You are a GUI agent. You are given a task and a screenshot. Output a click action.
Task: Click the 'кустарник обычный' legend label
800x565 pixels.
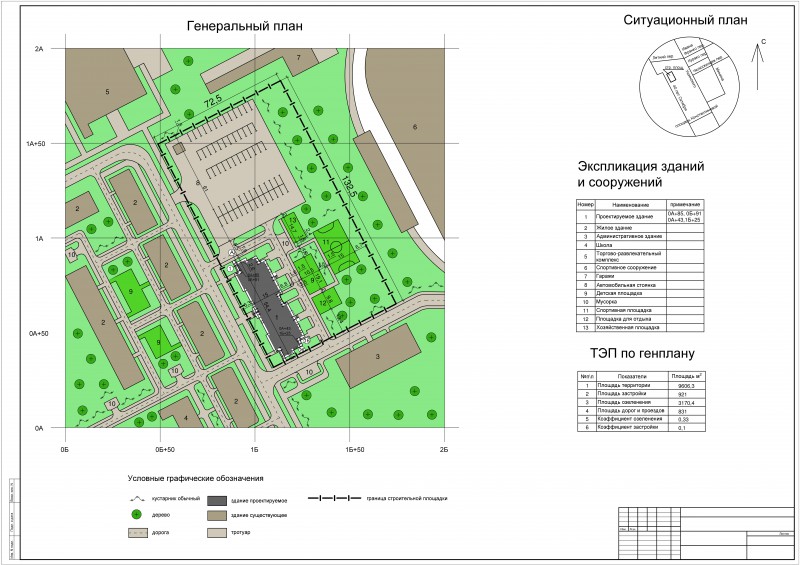176,499
